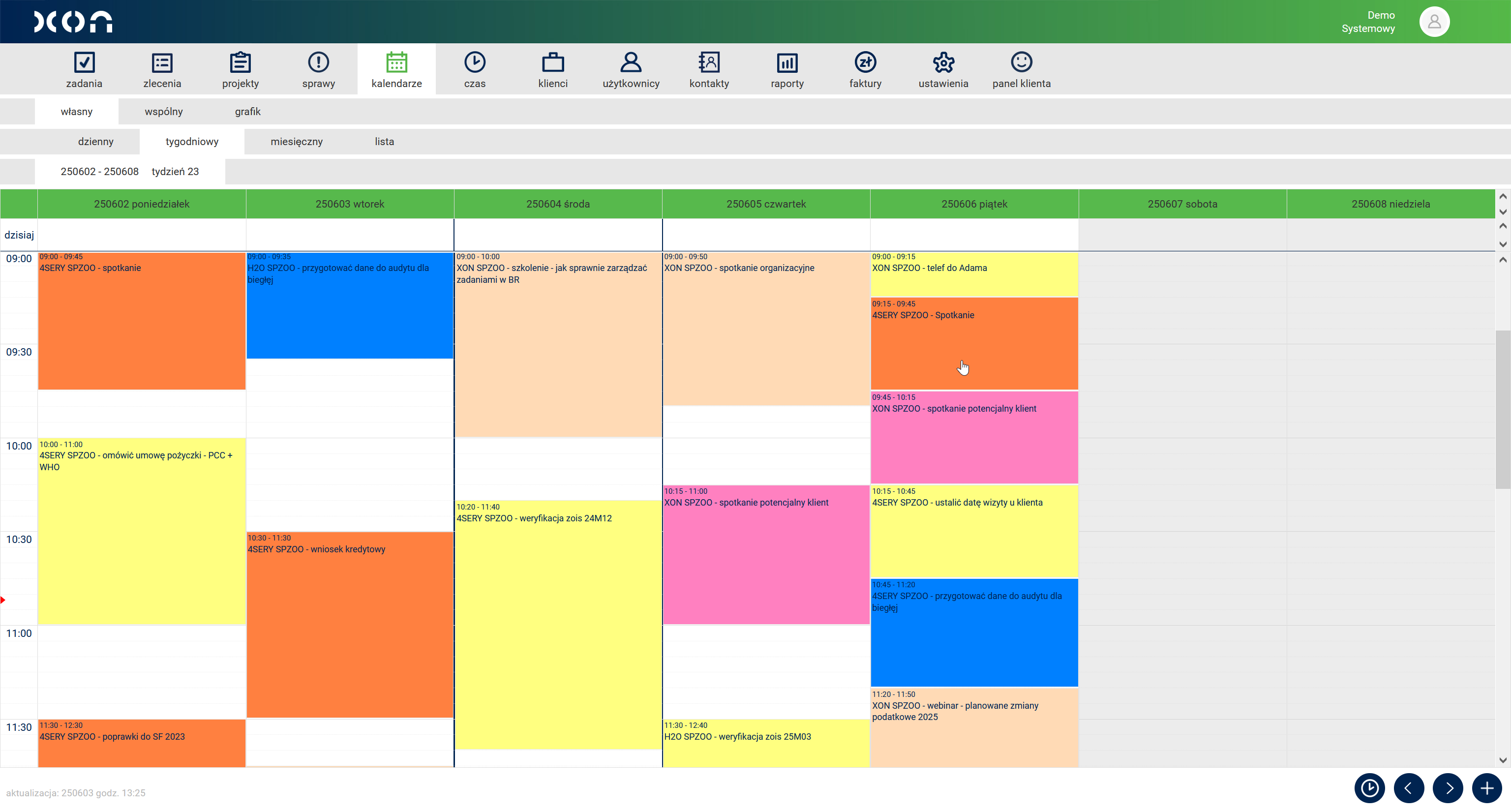The image size is (1511, 812).
Task: Click the 250602 - 250608 date range
Action: [x=100, y=171]
